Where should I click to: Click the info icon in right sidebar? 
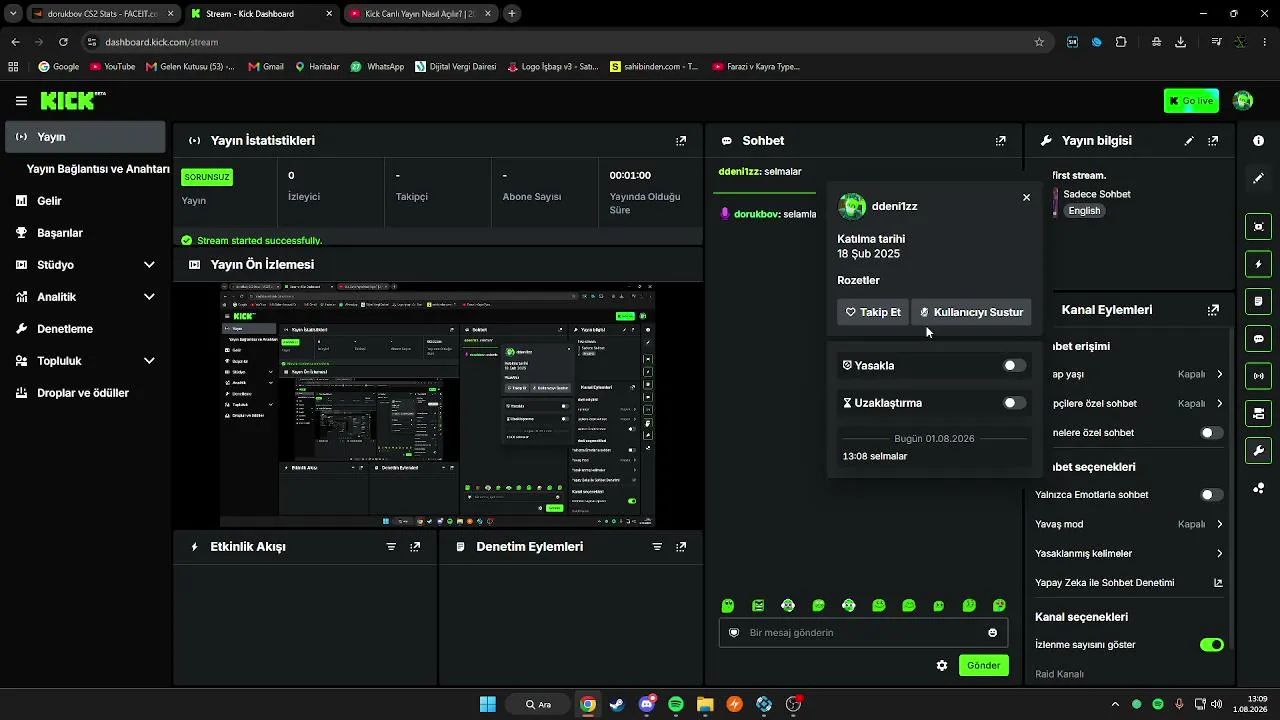click(1258, 141)
